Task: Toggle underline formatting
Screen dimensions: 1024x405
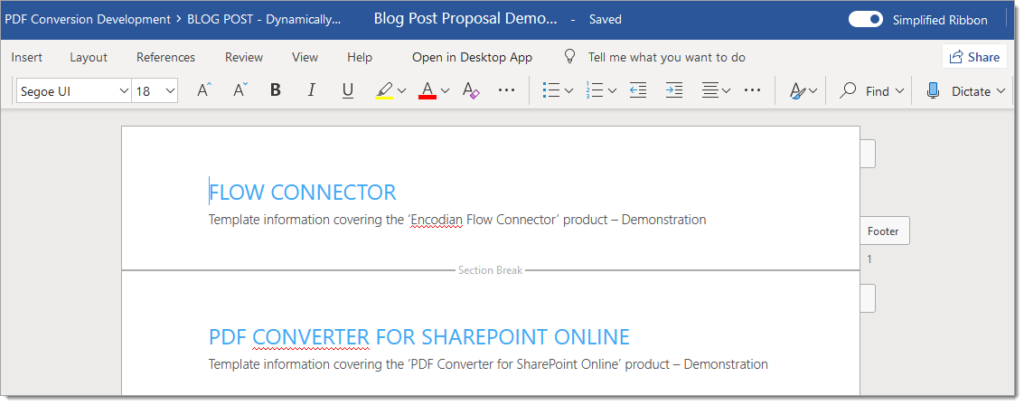Action: coord(347,91)
